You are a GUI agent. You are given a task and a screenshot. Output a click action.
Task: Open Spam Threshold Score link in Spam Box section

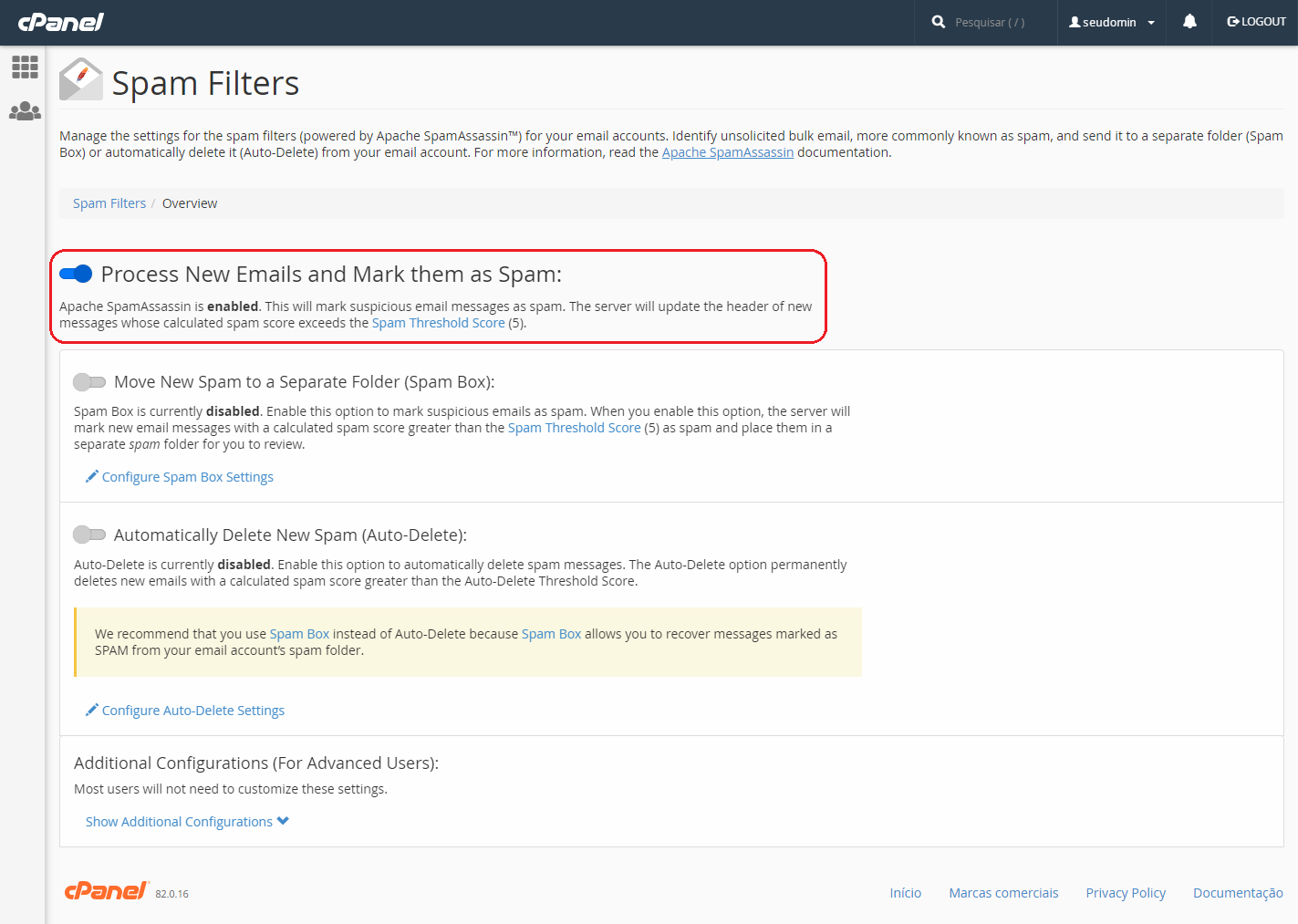pyautogui.click(x=575, y=428)
